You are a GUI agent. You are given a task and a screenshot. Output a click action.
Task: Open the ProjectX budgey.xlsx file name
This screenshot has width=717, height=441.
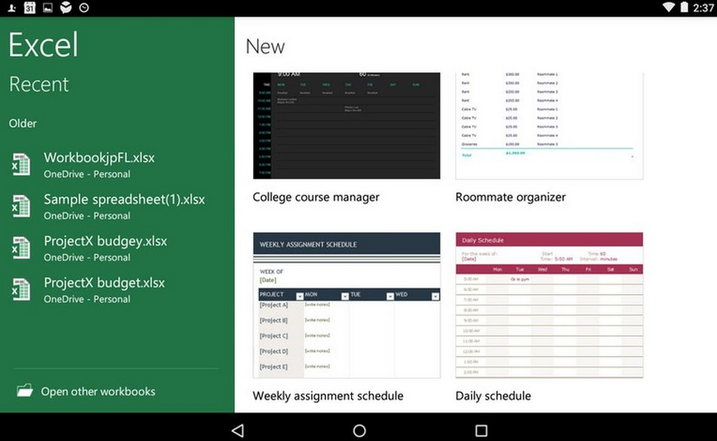pyautogui.click(x=106, y=241)
